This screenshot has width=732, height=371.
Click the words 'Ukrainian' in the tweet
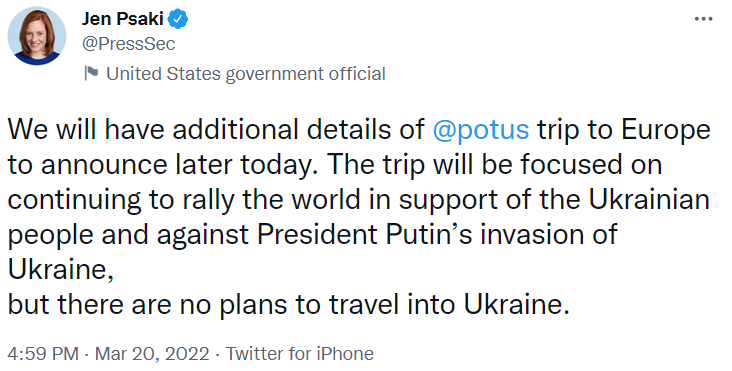(649, 200)
